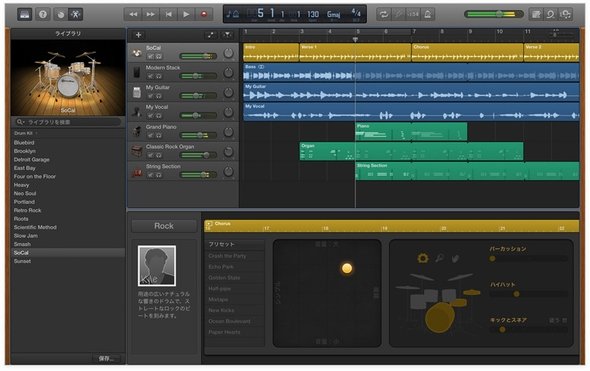Enable the handclap percussion icon
The image size is (590, 371).
[455, 258]
